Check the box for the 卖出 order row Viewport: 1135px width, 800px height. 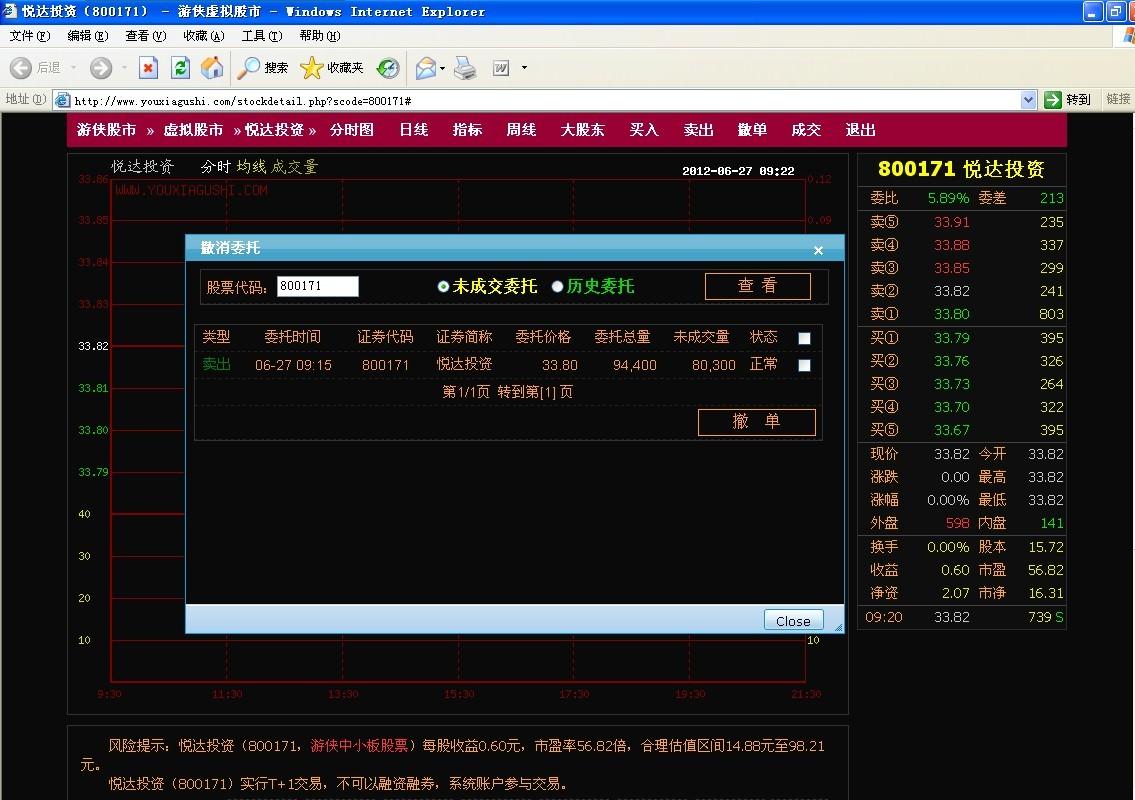[804, 365]
